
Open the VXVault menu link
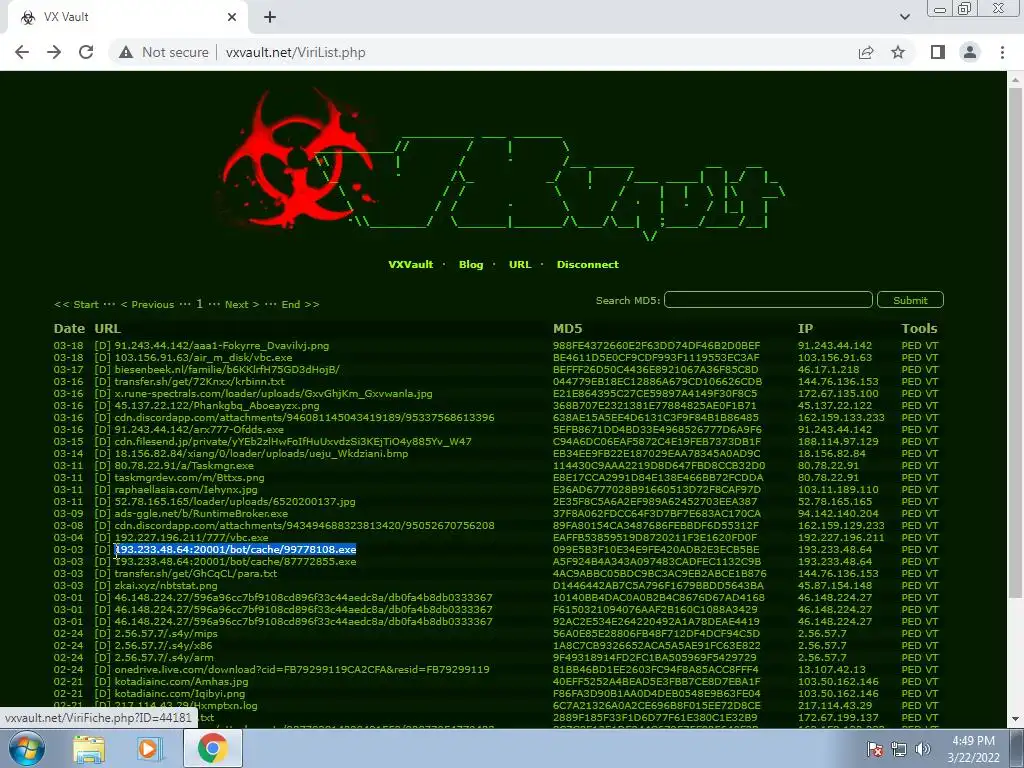point(411,264)
